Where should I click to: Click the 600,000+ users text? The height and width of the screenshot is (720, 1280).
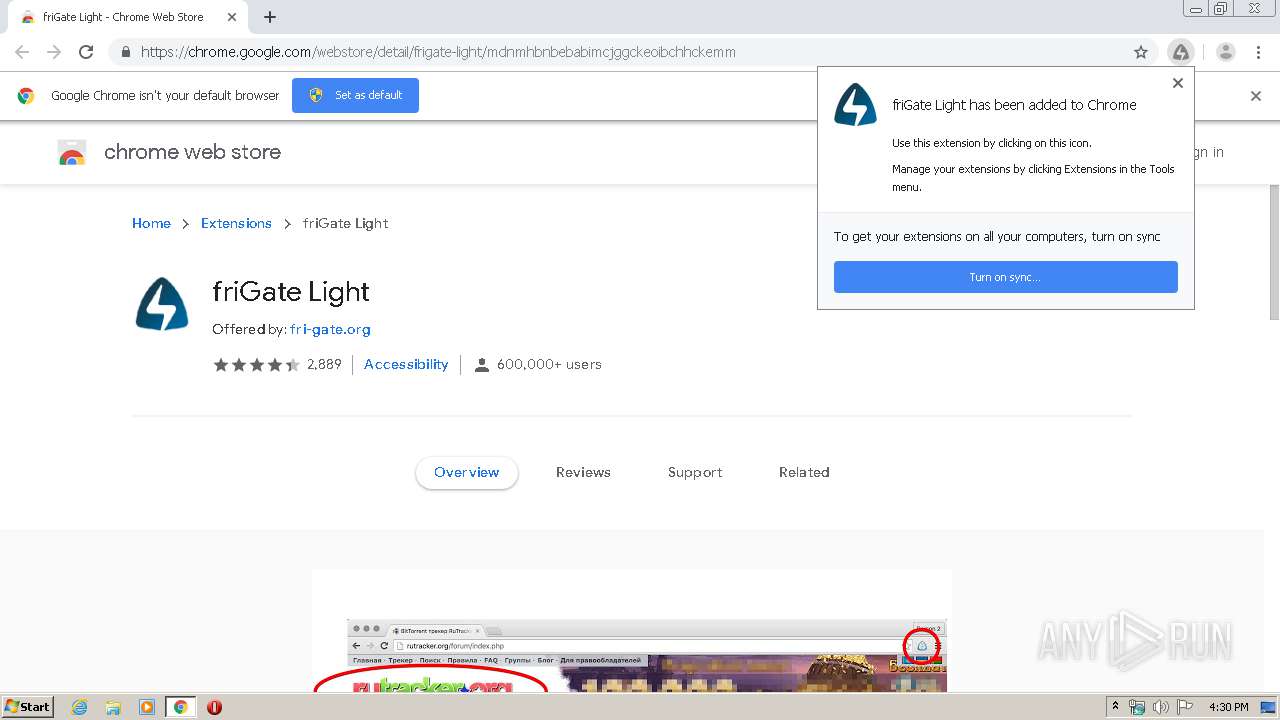click(549, 364)
